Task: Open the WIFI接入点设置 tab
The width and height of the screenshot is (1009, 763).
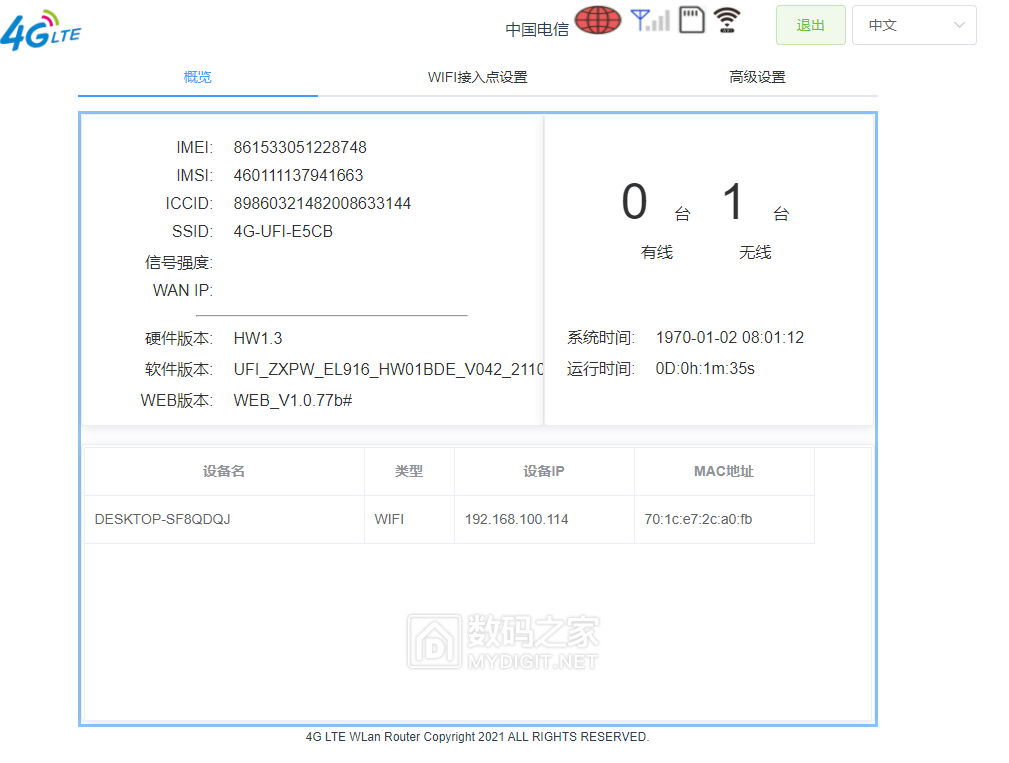Action: 477,77
